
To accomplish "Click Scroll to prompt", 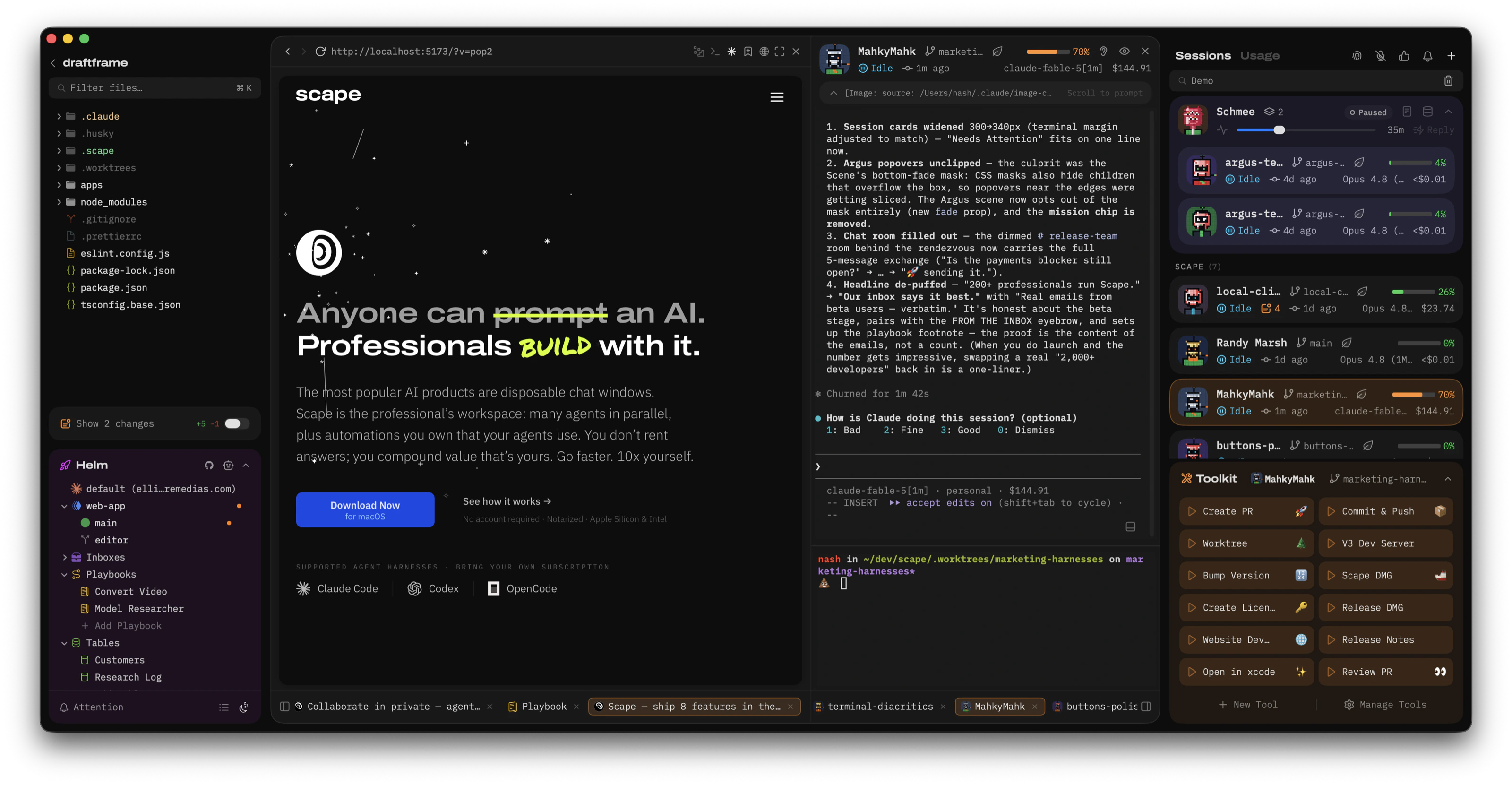I will [x=1104, y=94].
